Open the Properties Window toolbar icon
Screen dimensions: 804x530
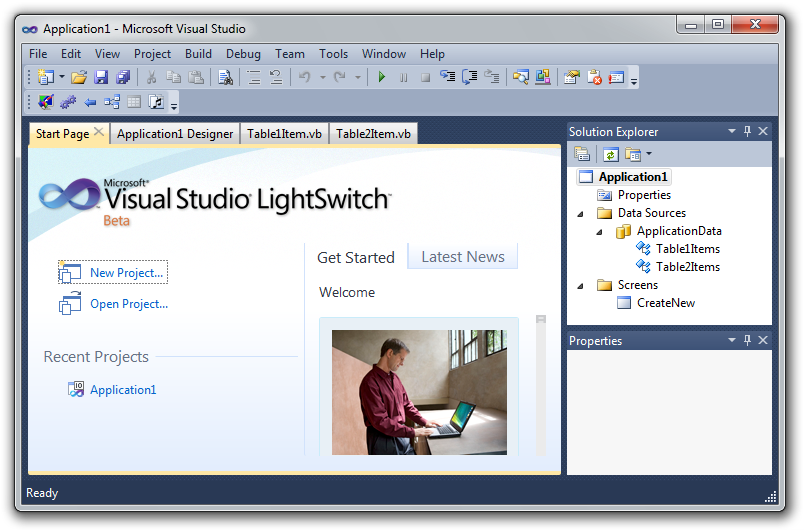click(571, 77)
